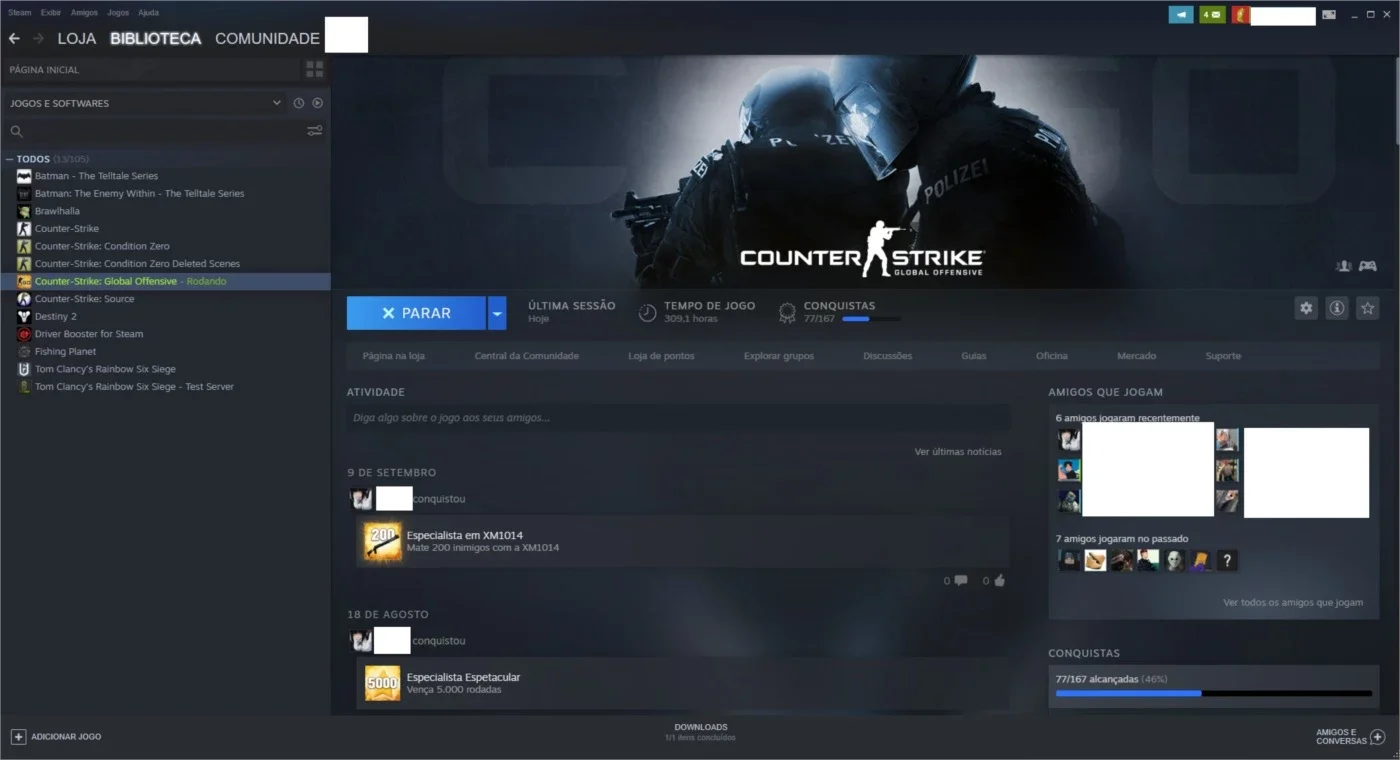Click the Destiny 2 game icon
The image size is (1400, 760).
click(24, 316)
